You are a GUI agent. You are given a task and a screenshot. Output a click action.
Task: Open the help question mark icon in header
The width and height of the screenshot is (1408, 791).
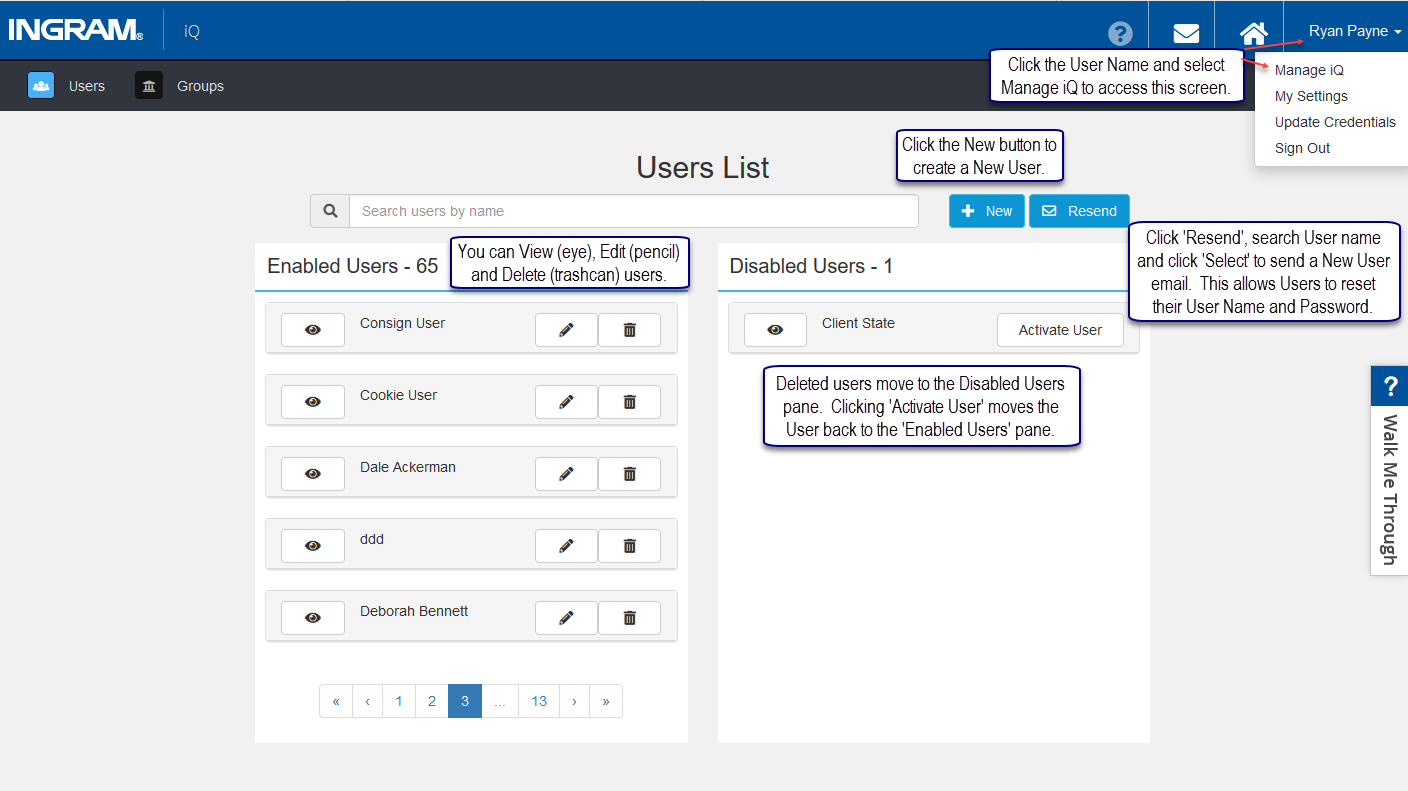pos(1120,33)
